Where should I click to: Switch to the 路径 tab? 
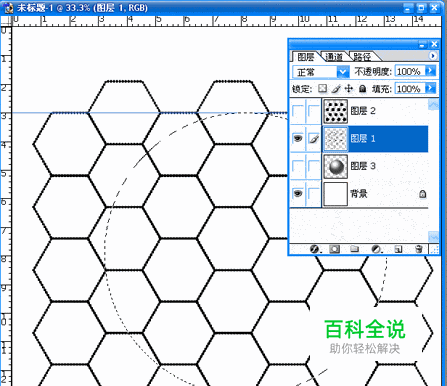(x=362, y=57)
